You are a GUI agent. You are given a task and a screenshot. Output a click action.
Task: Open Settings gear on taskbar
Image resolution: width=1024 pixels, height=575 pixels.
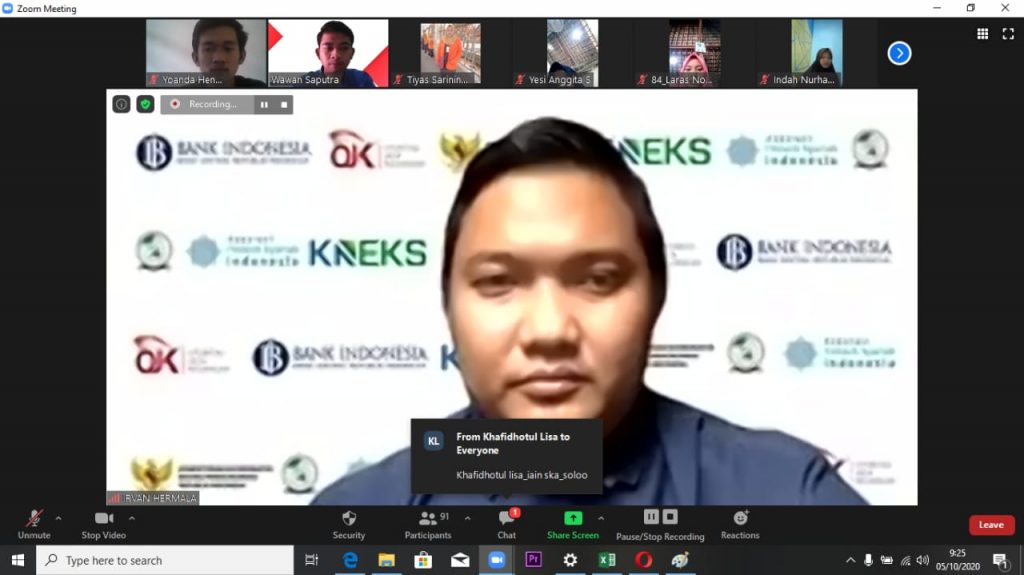click(x=570, y=560)
